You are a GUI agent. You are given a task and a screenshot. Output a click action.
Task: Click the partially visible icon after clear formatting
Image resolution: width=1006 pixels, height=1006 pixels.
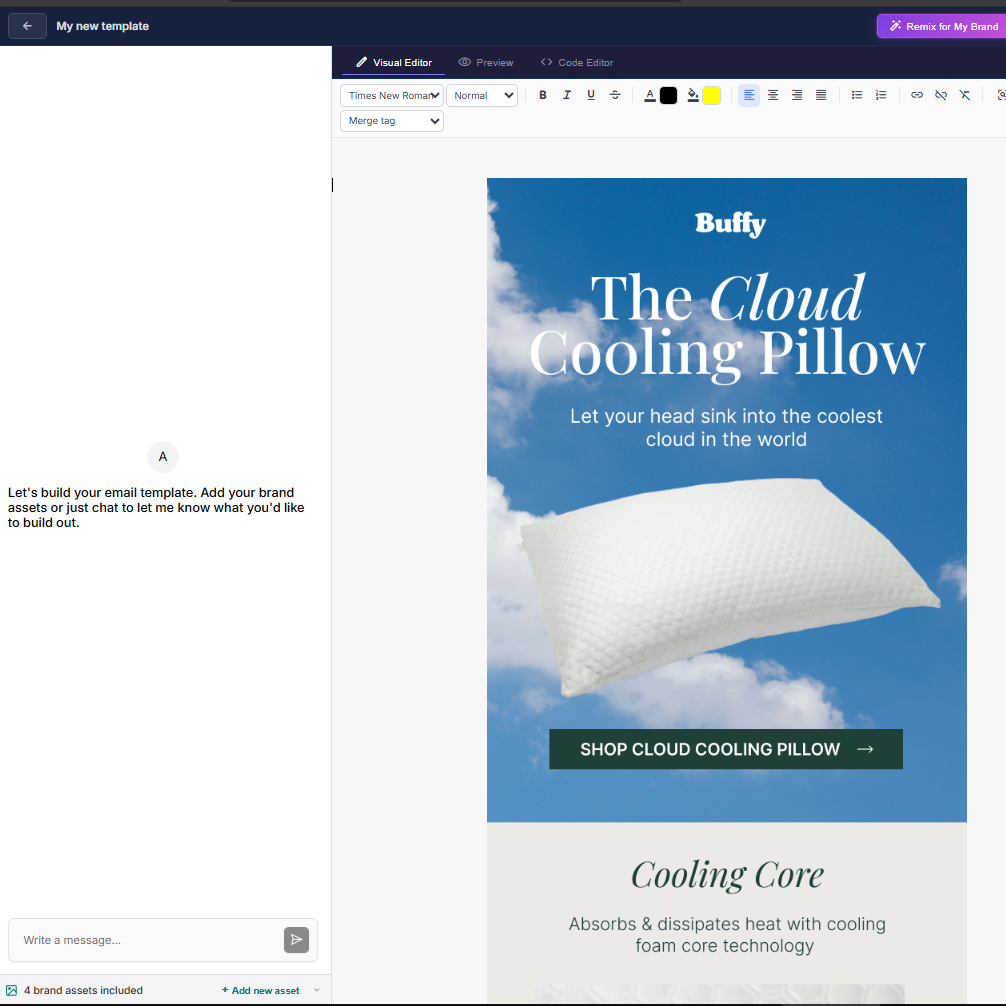point(1001,95)
